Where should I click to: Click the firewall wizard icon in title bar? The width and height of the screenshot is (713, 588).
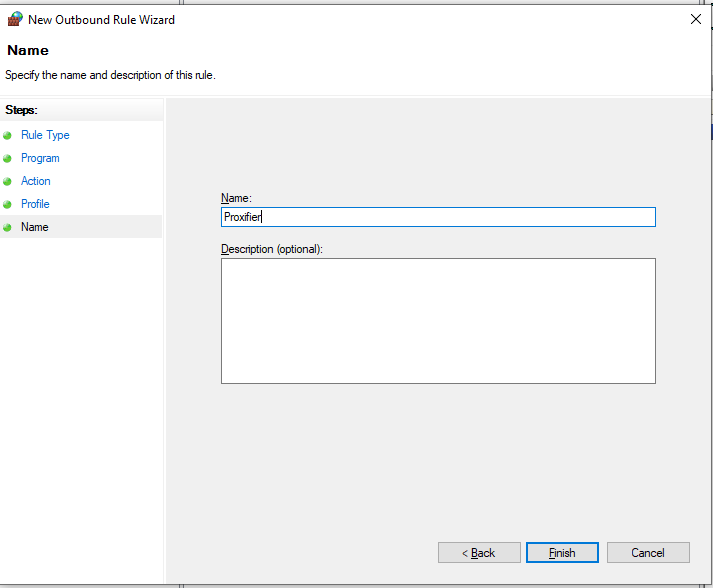coord(15,19)
